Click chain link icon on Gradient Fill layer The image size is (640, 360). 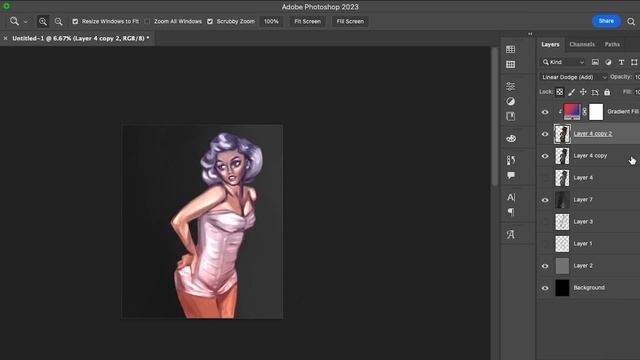tap(584, 112)
